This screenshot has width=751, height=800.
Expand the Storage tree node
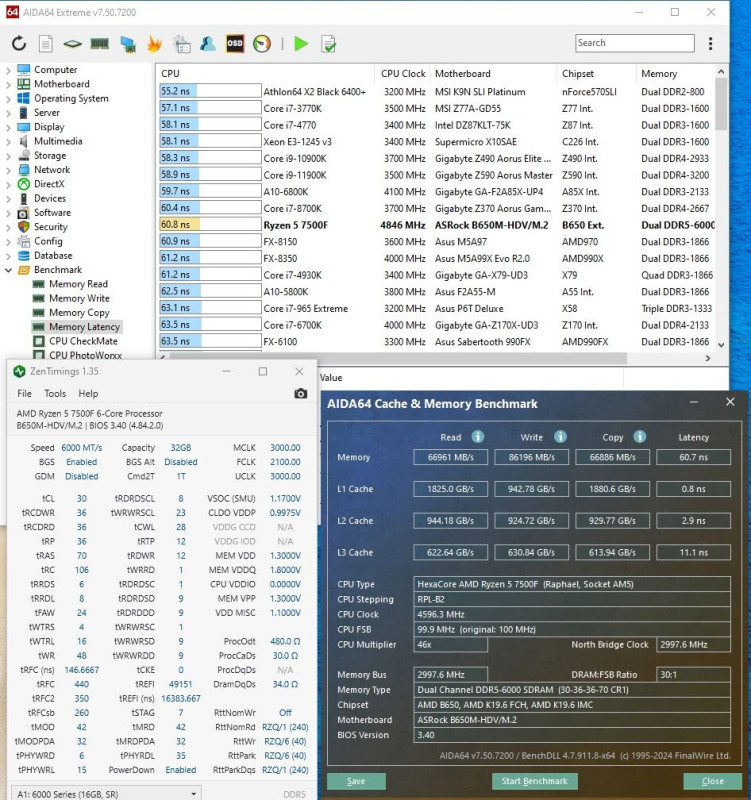coord(8,156)
